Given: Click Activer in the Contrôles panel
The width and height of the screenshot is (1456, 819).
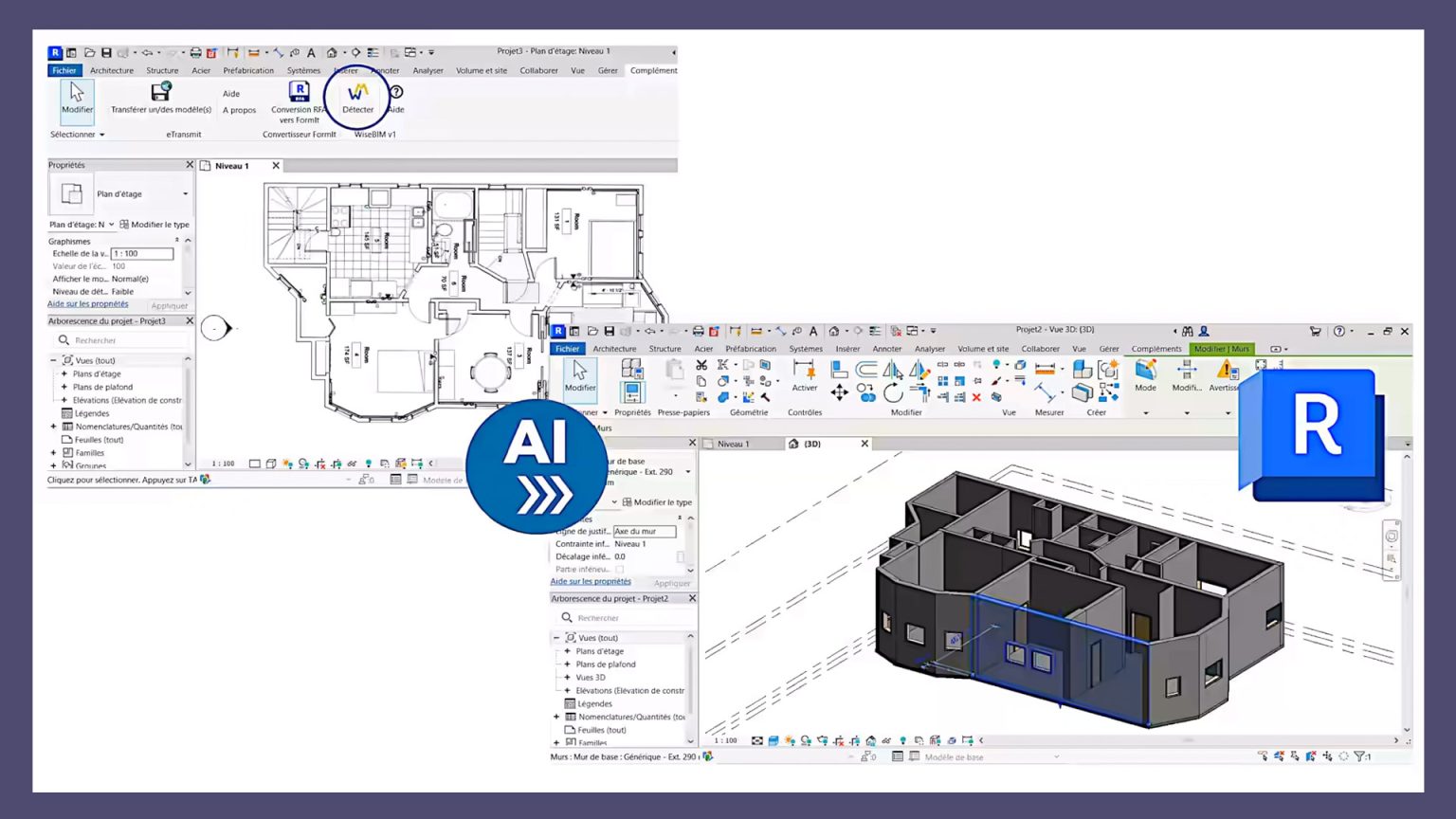Looking at the screenshot, I should (x=805, y=379).
